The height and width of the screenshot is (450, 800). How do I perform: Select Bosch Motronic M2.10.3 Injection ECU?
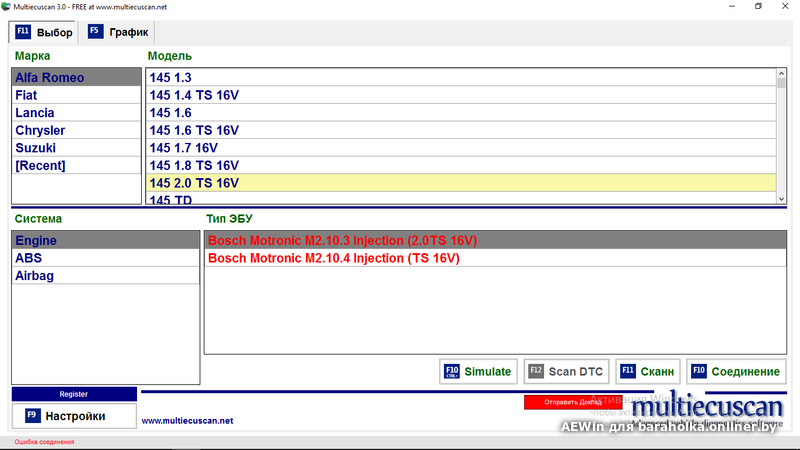495,240
